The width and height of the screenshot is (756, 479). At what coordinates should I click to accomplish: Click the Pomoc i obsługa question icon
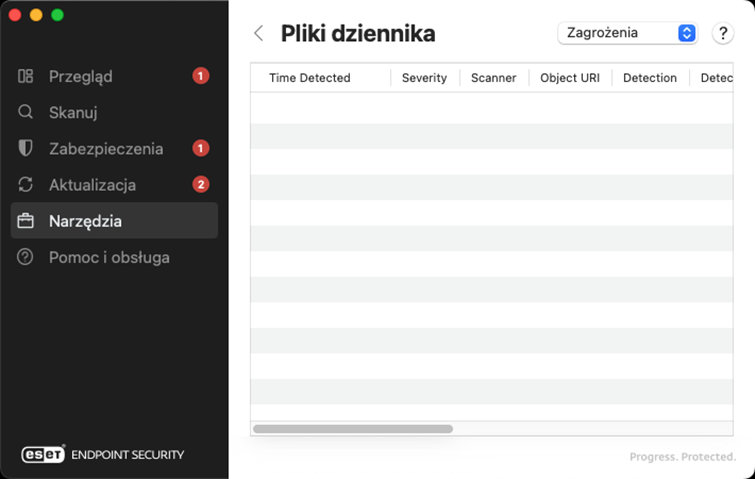click(26, 257)
